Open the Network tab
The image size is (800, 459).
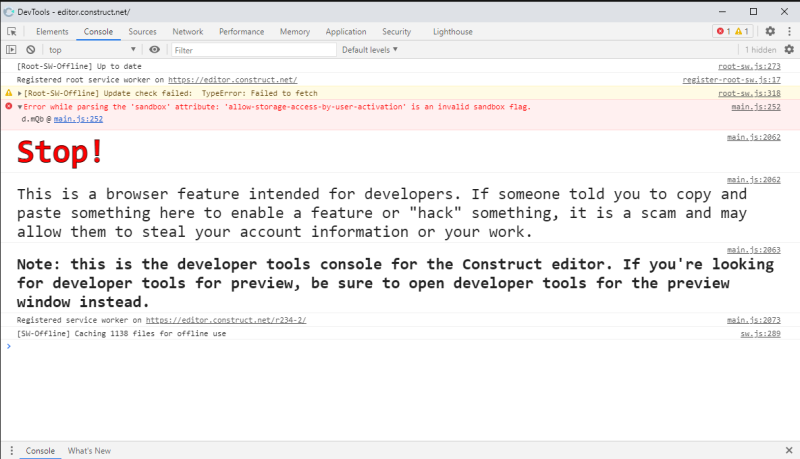pyautogui.click(x=188, y=32)
